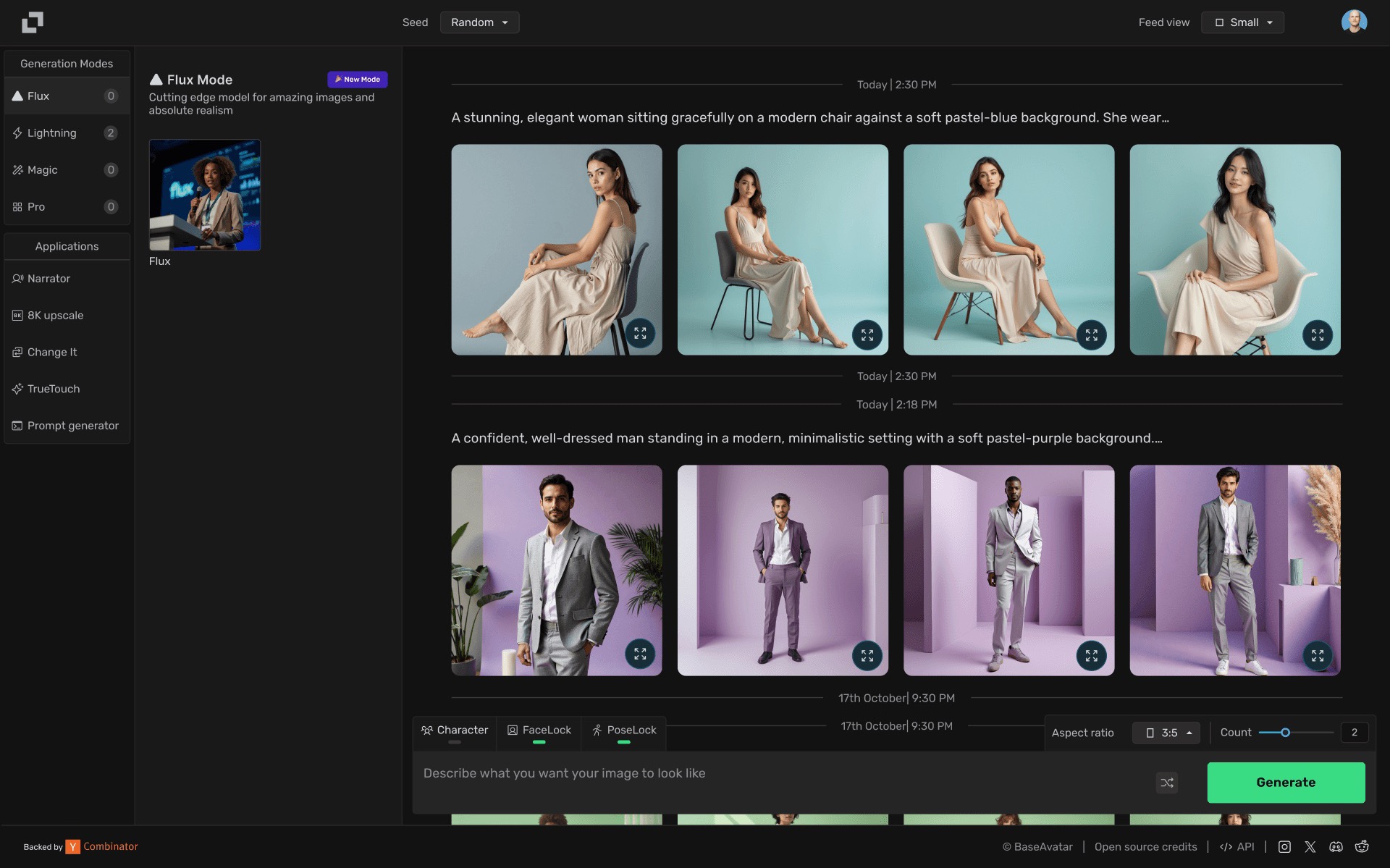Adjust the Count slider handle
1390x868 pixels.
click(1285, 733)
